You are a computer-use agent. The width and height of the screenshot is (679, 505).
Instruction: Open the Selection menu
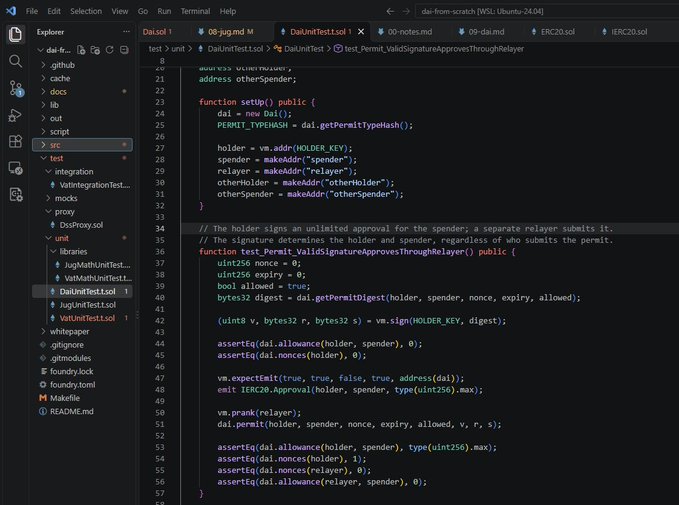[x=86, y=11]
